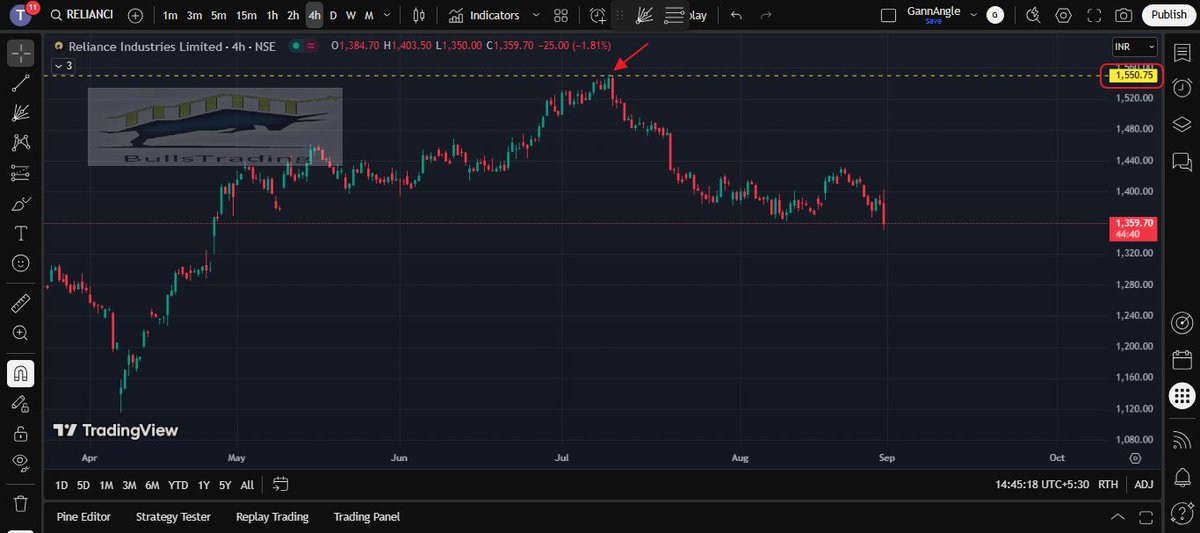Viewport: 1200px width, 533px height.
Task: Open quick search lightning icon
Action: 1034,15
